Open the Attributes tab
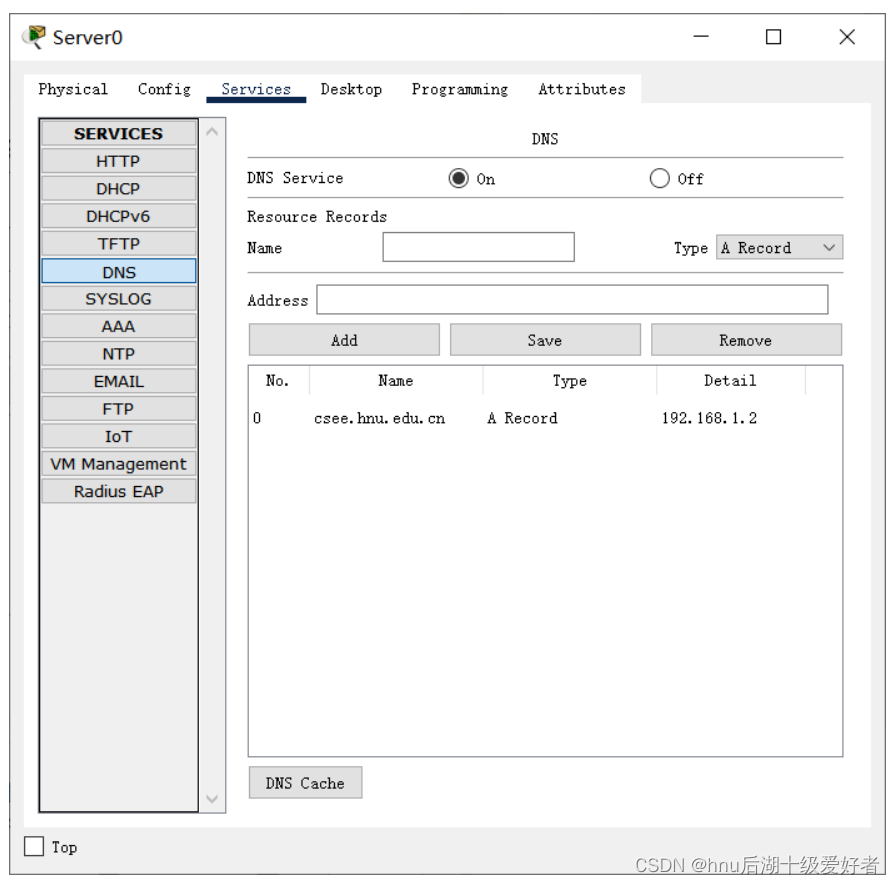The width and height of the screenshot is (895, 884). tap(582, 89)
